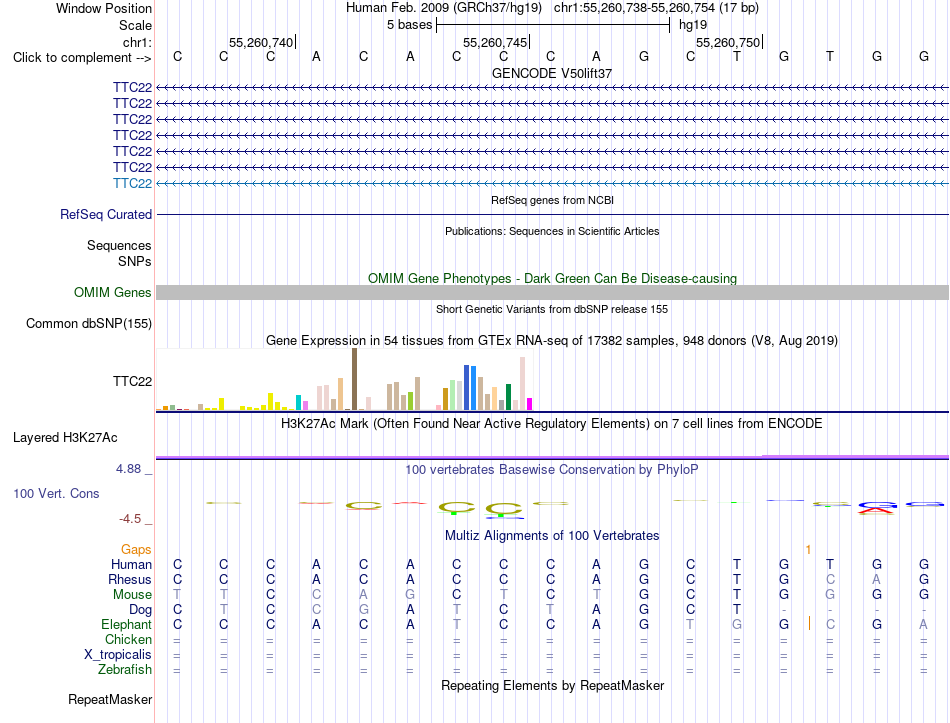Click the OMIM Genes track label

pyautogui.click(x=113, y=293)
